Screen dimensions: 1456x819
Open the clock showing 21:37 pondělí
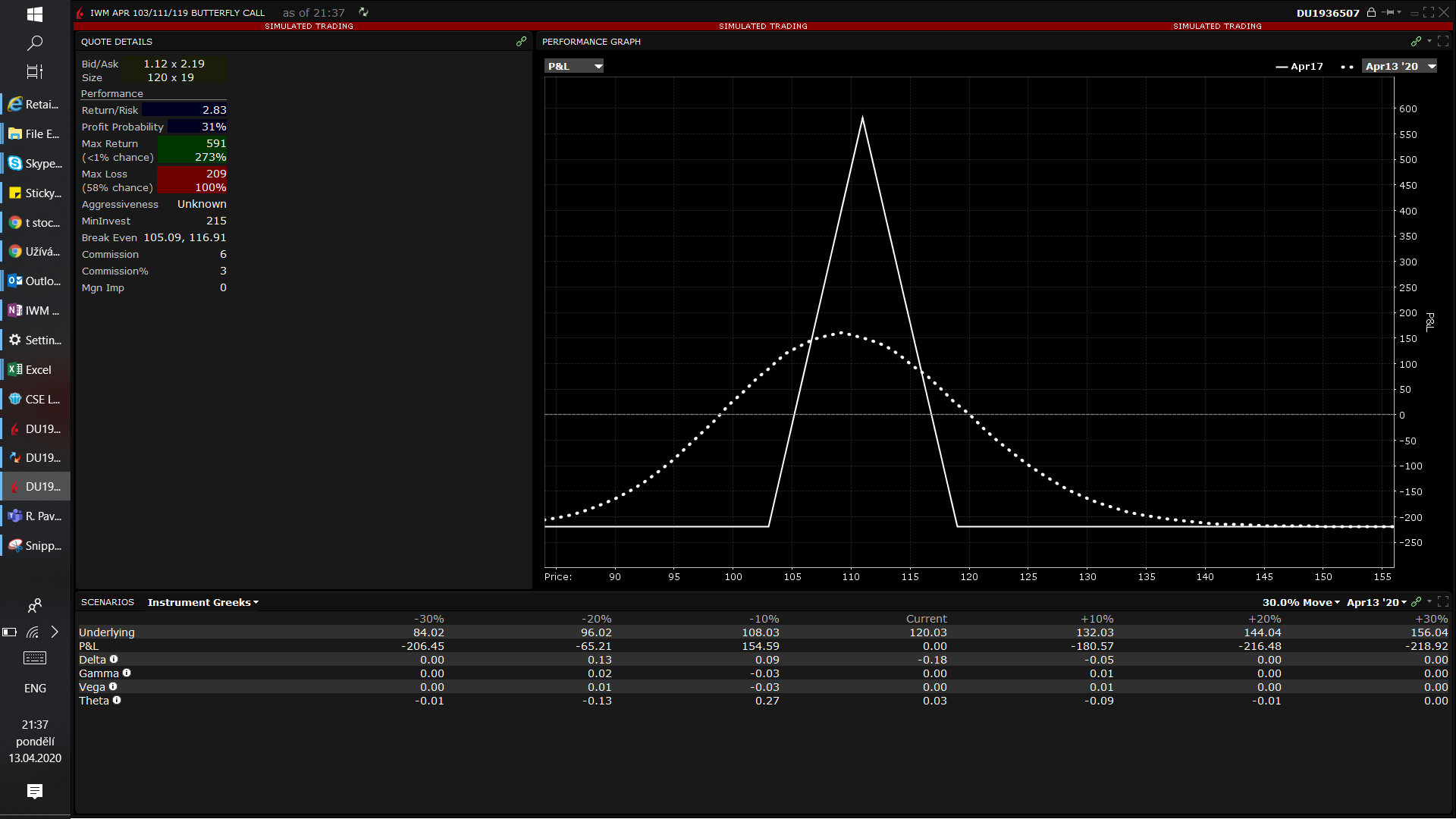click(35, 742)
